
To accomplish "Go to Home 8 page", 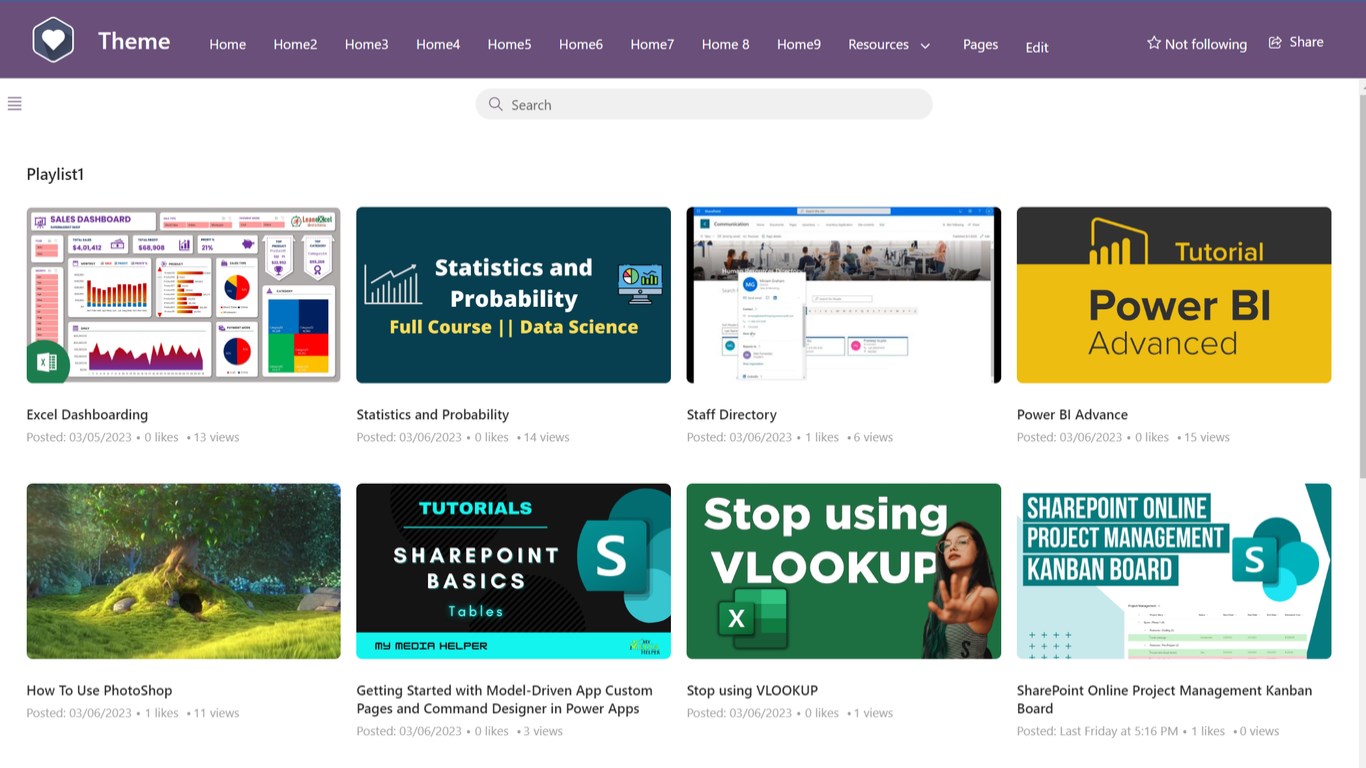I will (x=725, y=44).
